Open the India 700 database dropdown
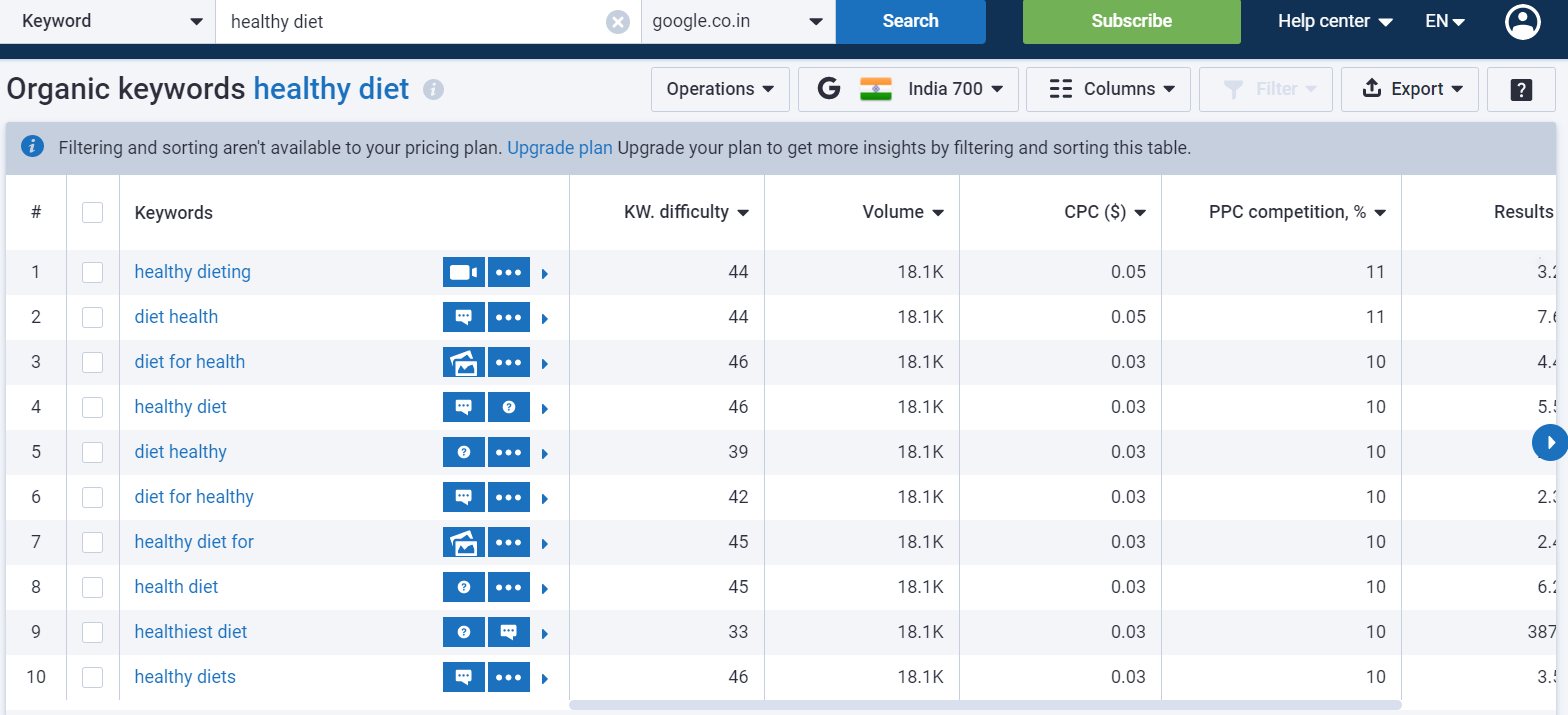This screenshot has width=1568, height=715. [x=908, y=89]
